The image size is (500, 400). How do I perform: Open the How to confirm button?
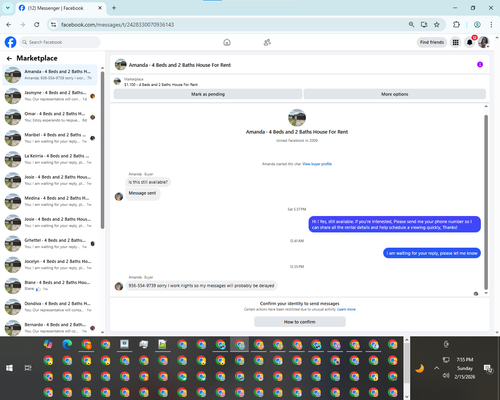[x=300, y=322]
